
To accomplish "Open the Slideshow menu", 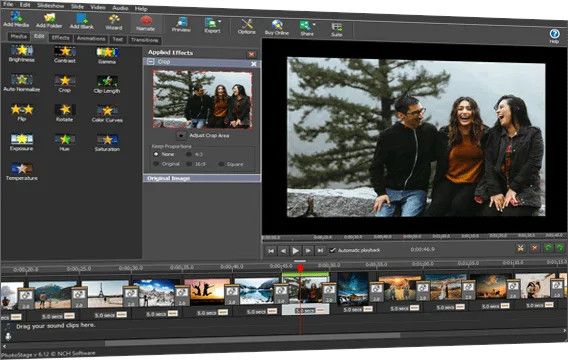I will (50, 6).
